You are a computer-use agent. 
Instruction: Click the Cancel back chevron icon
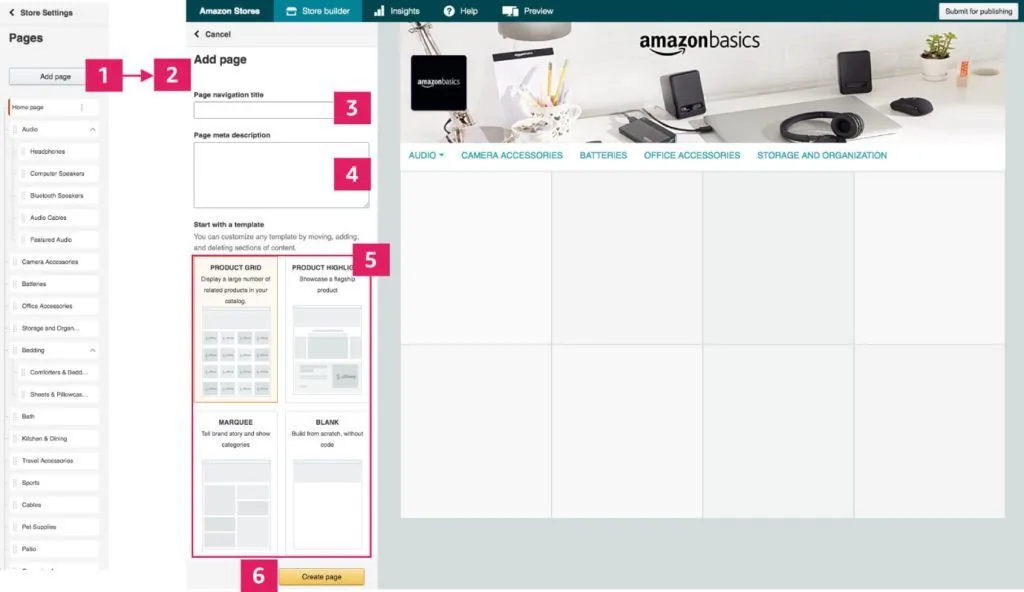click(197, 34)
